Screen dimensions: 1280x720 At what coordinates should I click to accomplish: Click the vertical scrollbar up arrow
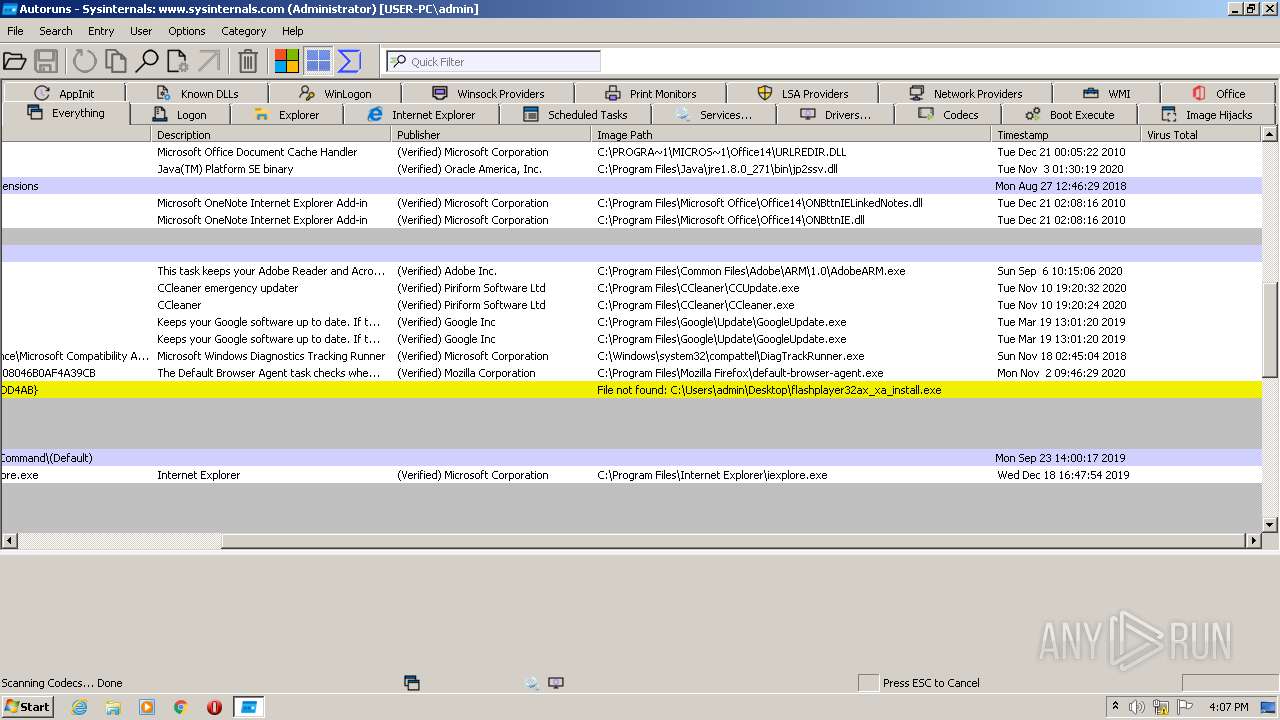tap(1270, 134)
